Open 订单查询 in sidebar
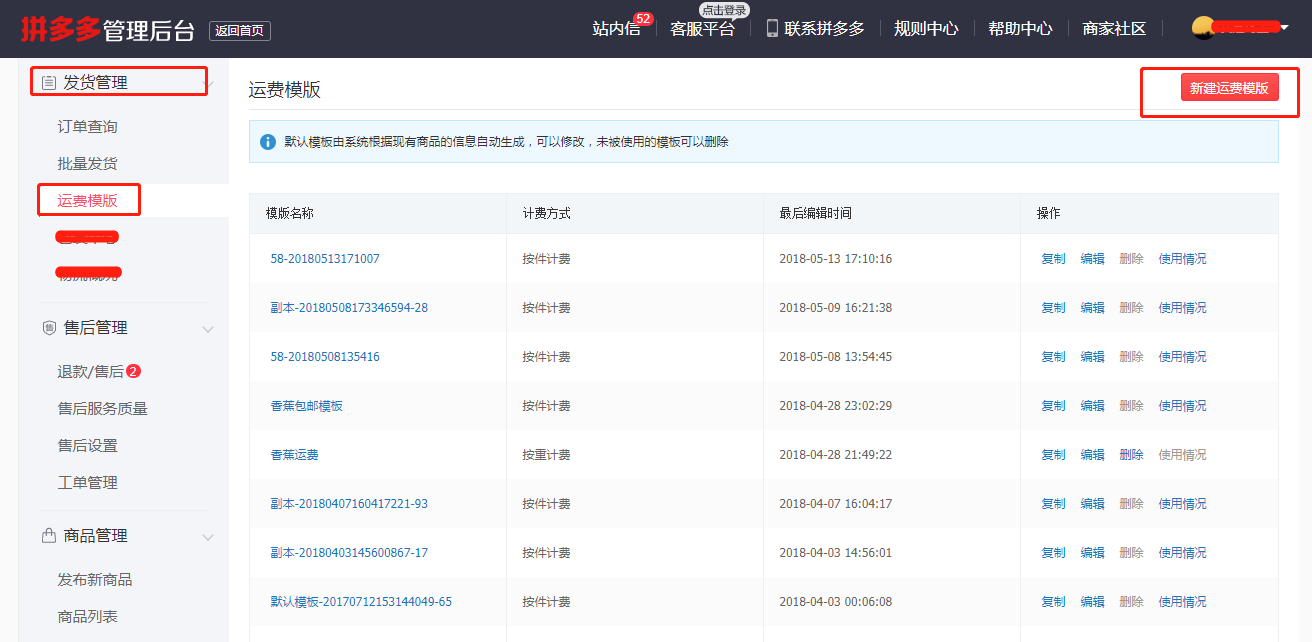Image resolution: width=1312 pixels, height=642 pixels. 88,127
